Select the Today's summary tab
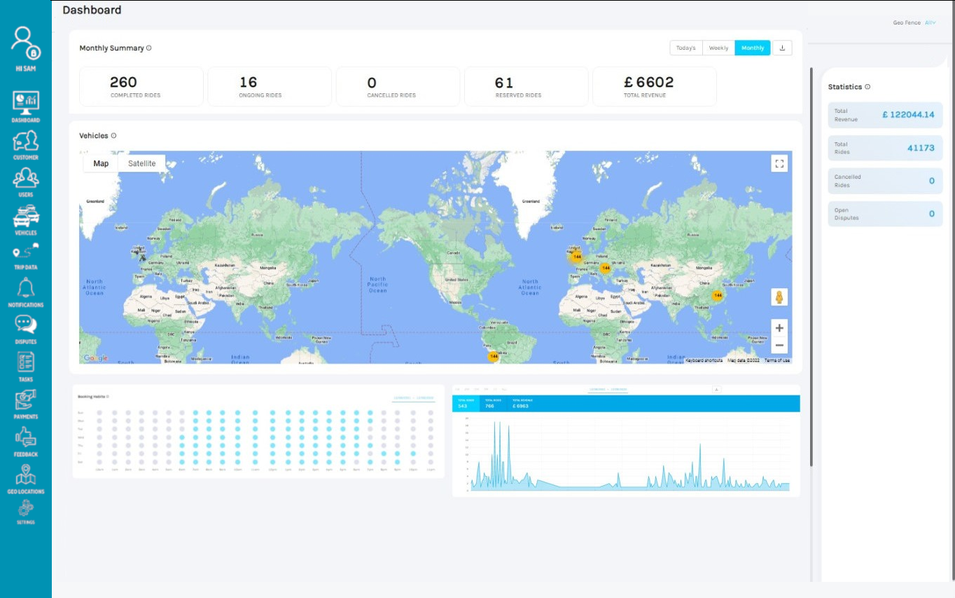The width and height of the screenshot is (955, 598). [x=686, y=48]
